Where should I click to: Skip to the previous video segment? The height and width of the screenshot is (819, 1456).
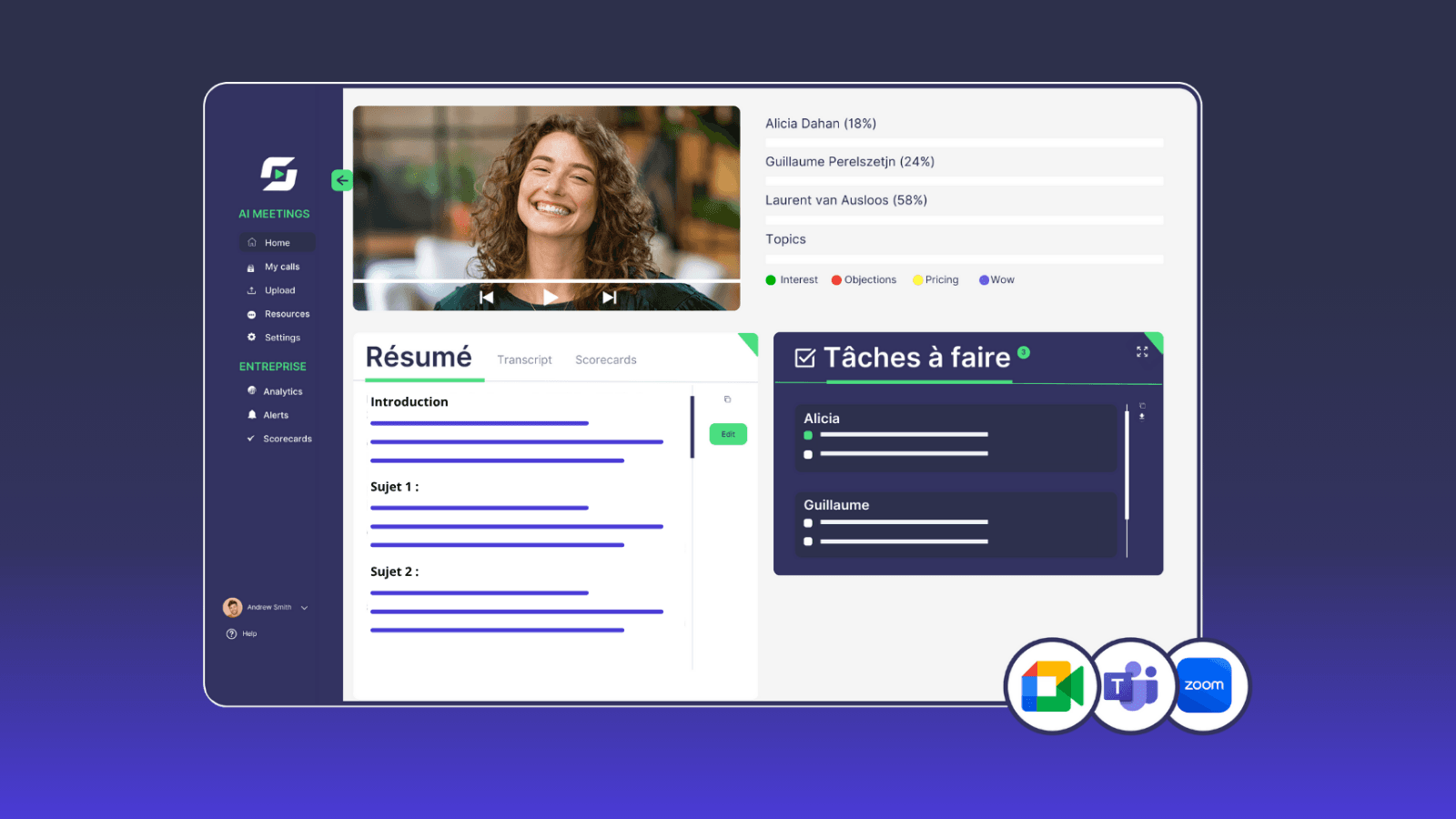click(x=487, y=297)
